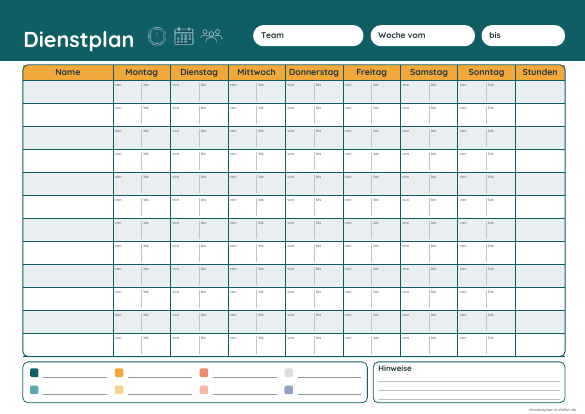Click the Dienstplan title

pyautogui.click(x=79, y=40)
